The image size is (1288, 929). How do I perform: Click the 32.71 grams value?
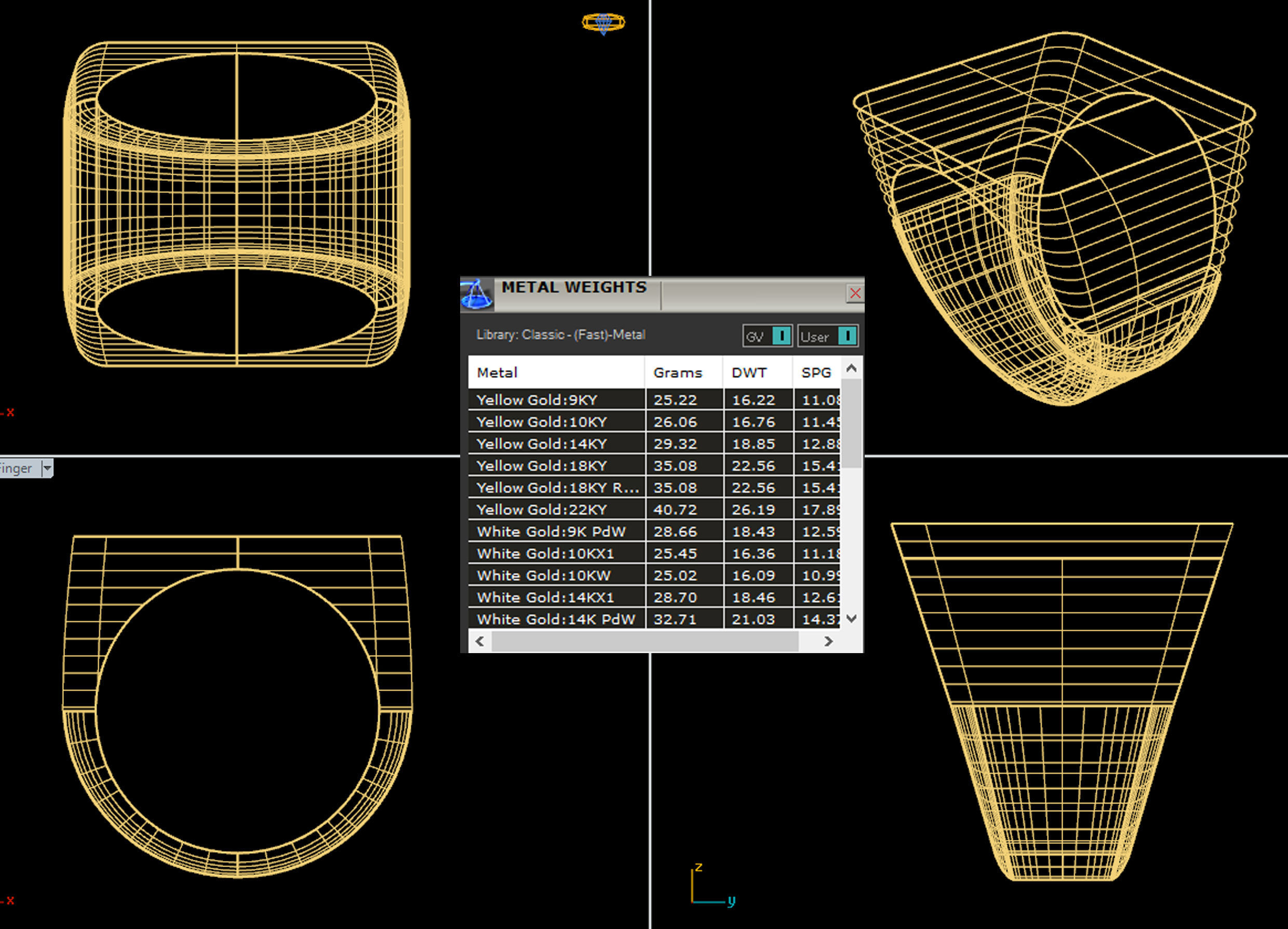pos(675,619)
